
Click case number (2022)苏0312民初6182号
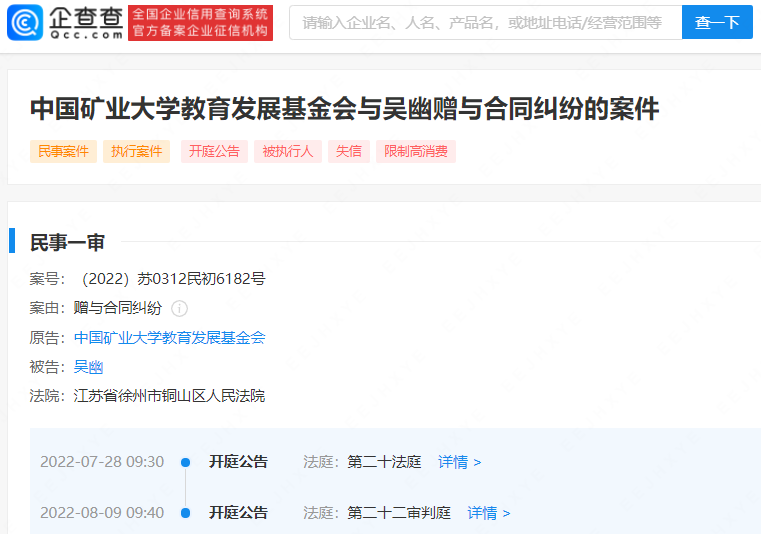(173, 279)
